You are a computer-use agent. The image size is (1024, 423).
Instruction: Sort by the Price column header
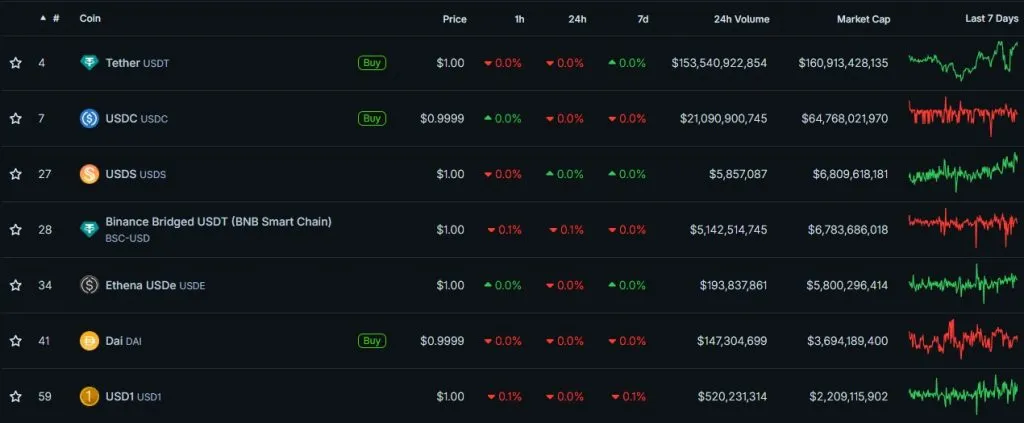coord(454,19)
